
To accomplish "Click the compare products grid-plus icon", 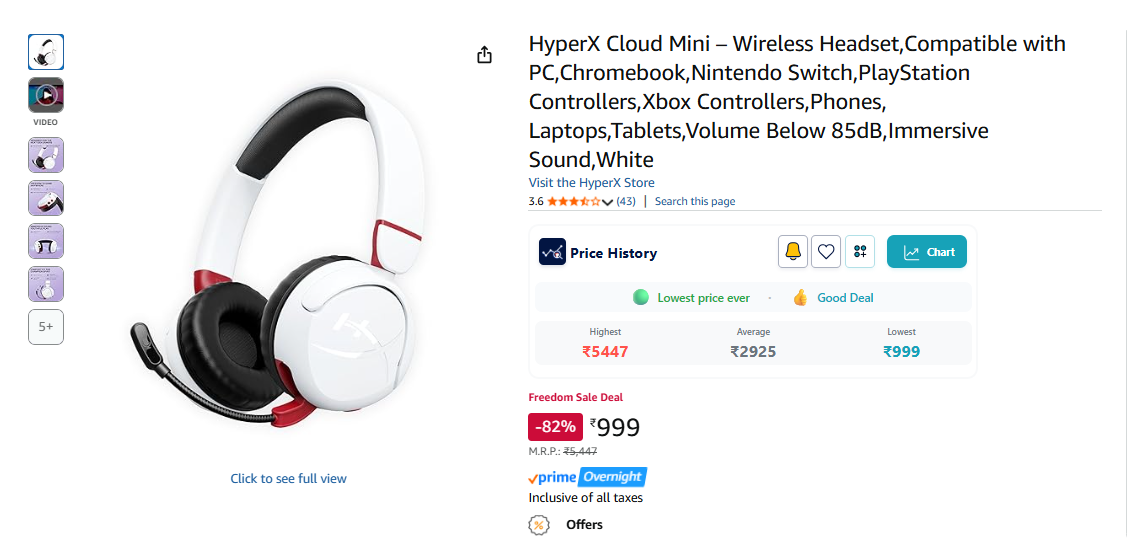I will [x=860, y=252].
